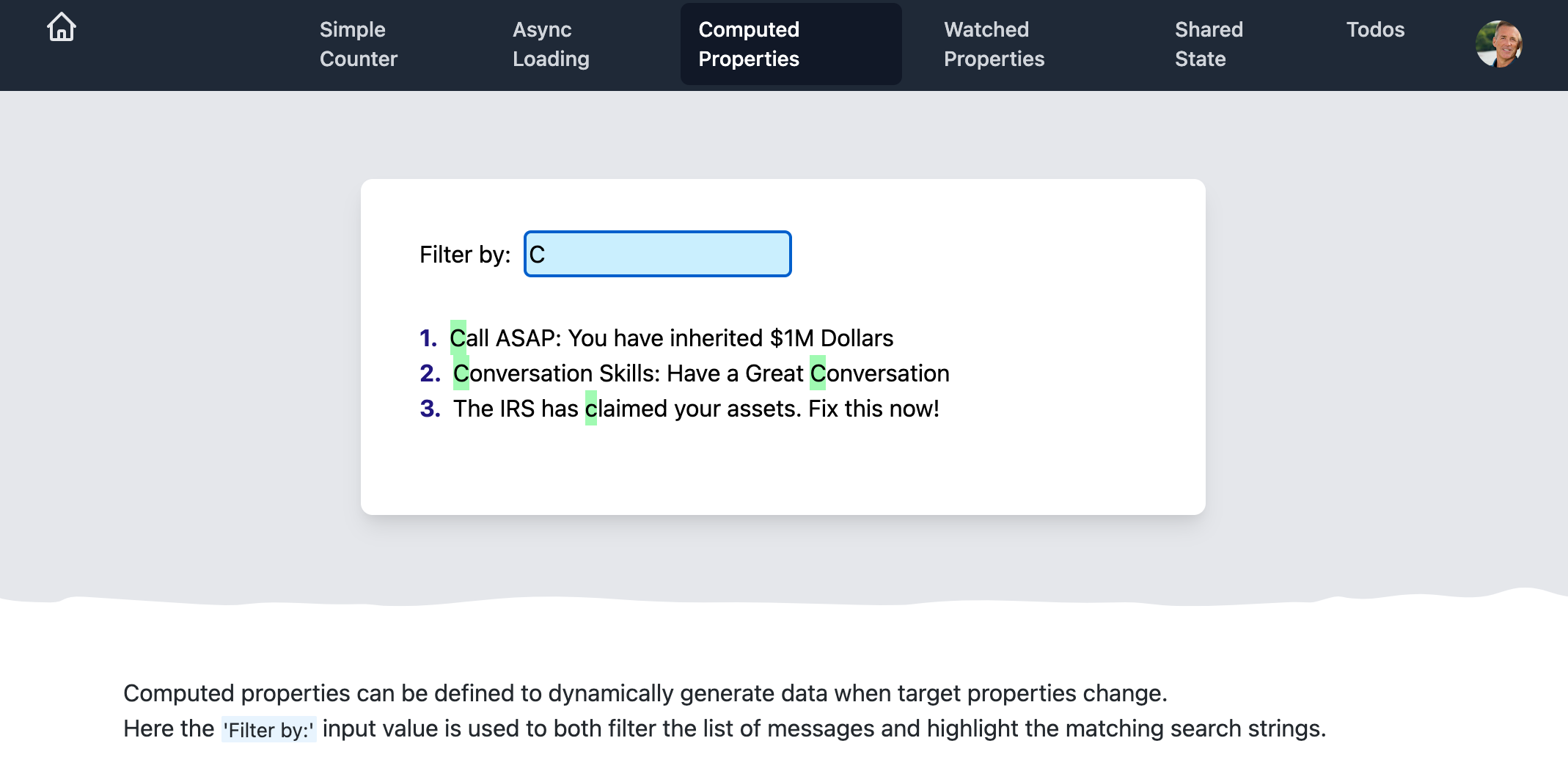The width and height of the screenshot is (1568, 782).
Task: Focus the Filter by input field
Action: tap(657, 254)
